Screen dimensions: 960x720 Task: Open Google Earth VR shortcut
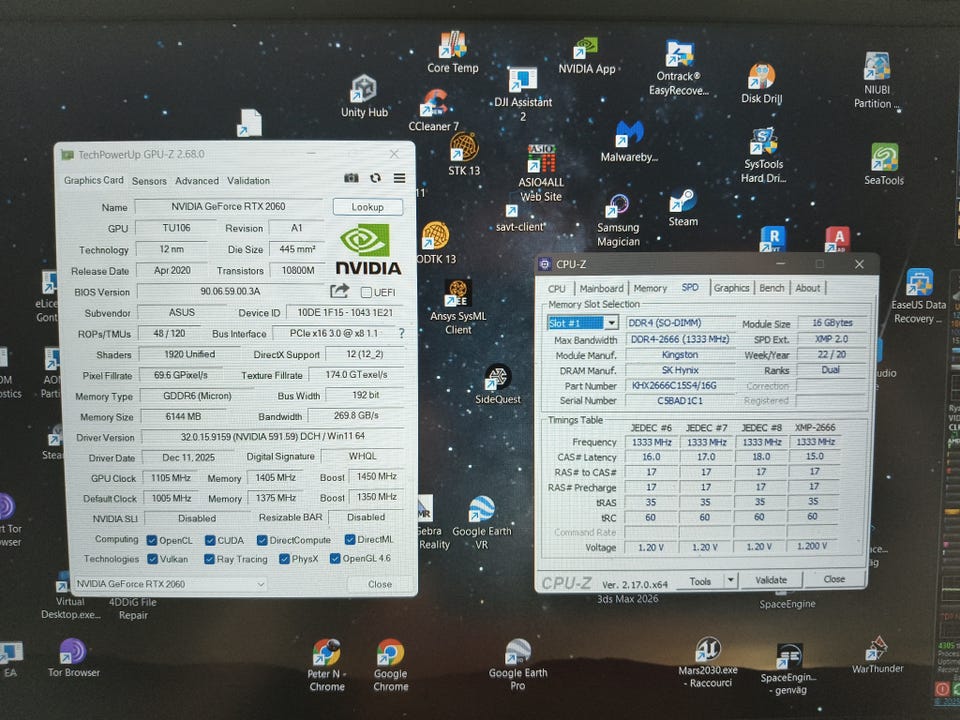click(x=482, y=523)
